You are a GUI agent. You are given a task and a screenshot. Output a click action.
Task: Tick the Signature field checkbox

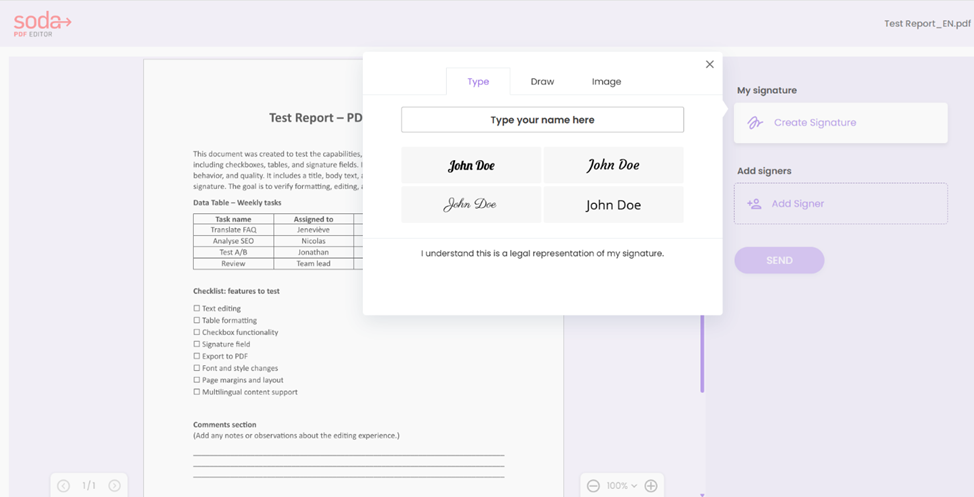196,344
